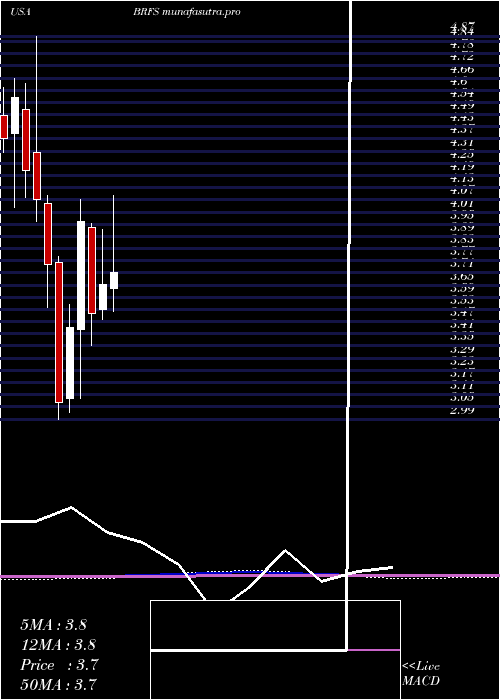The height and width of the screenshot is (700, 500).
Task: Click the 4.07 price axis label
Action: pyautogui.click(x=462, y=191)
